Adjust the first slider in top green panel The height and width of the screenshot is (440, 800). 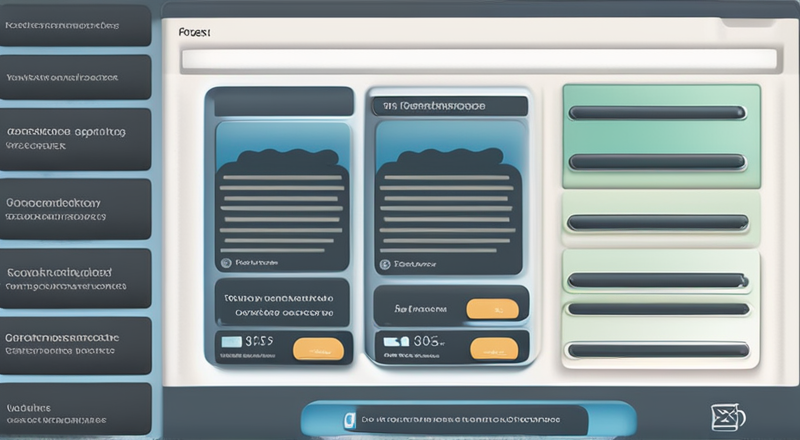[657, 113]
